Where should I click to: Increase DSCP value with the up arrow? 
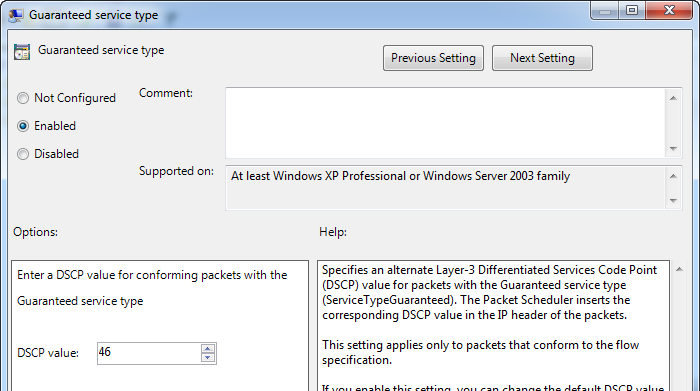[x=208, y=348]
